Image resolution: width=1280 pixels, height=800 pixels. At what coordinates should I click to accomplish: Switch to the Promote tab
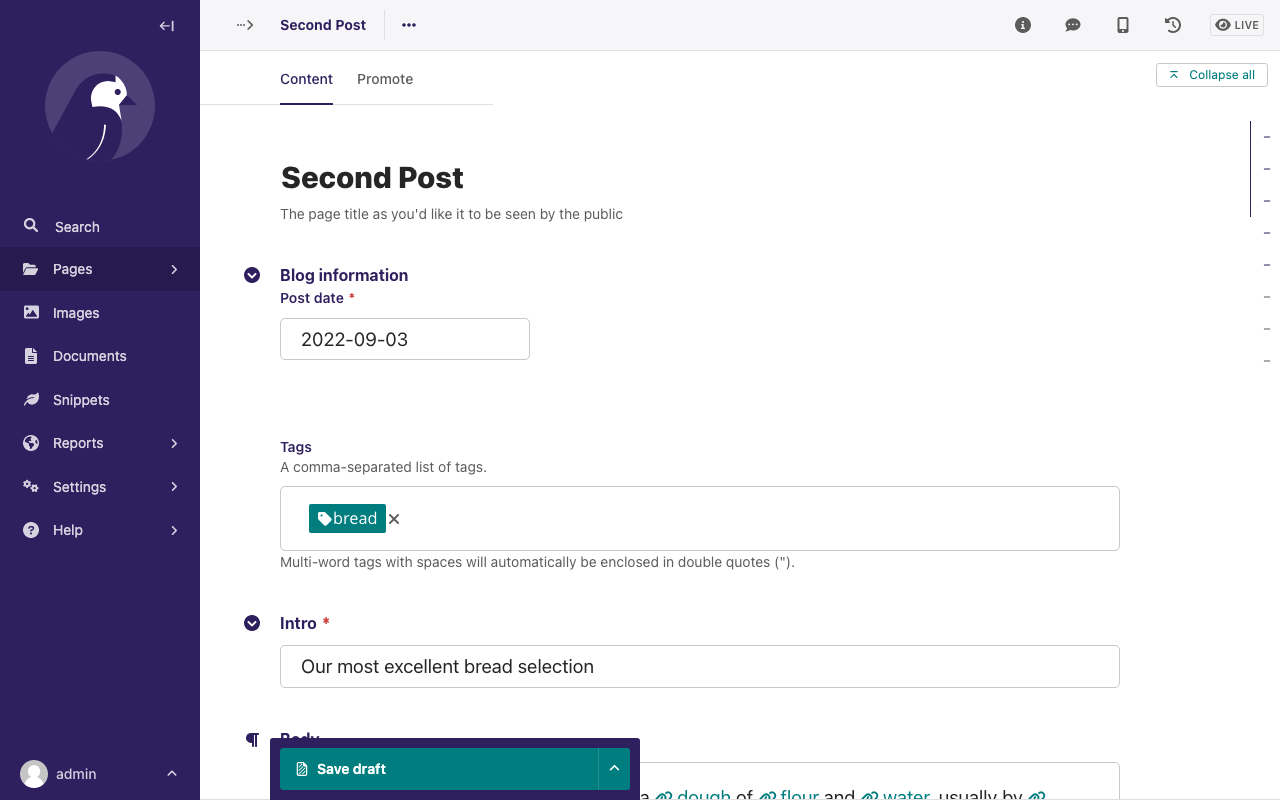385,79
